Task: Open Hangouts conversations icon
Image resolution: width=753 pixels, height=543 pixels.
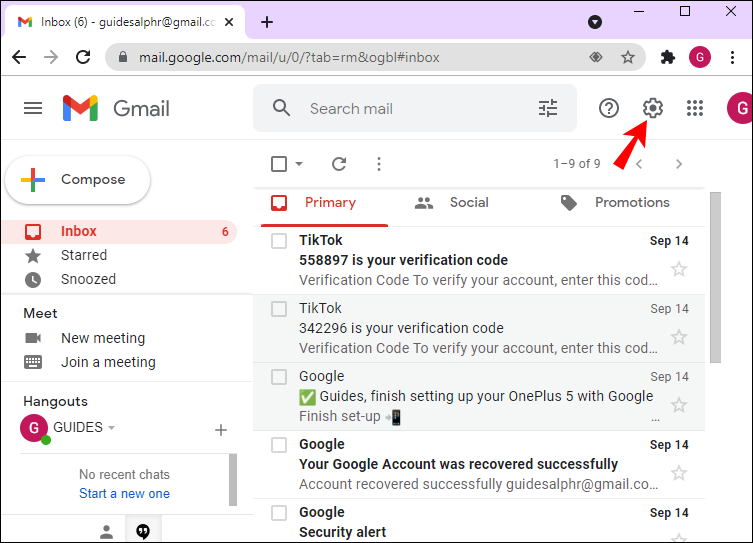Action: click(143, 531)
